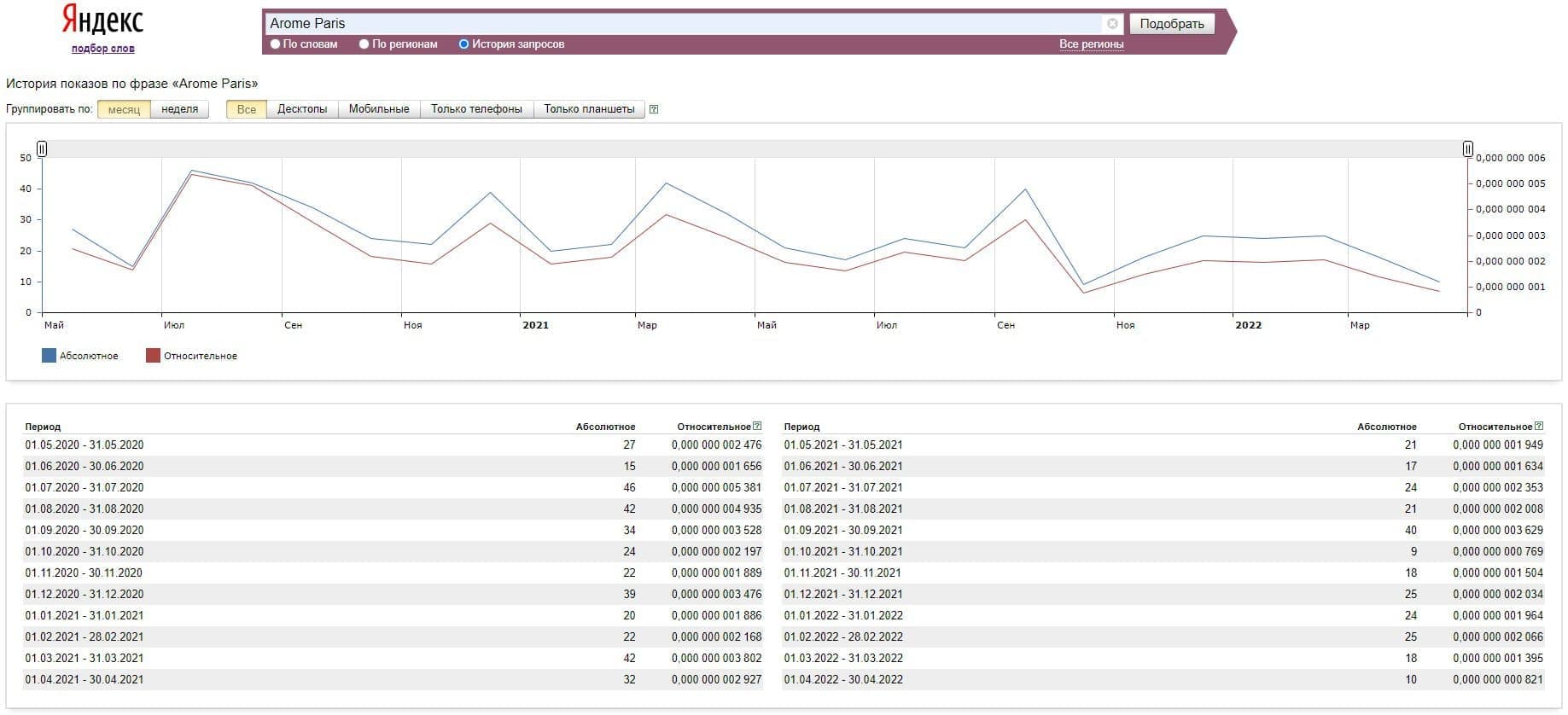Image resolution: width=1568 pixels, height=715 pixels.
Task: Click right range slider handle on chart
Action: coord(1468,149)
